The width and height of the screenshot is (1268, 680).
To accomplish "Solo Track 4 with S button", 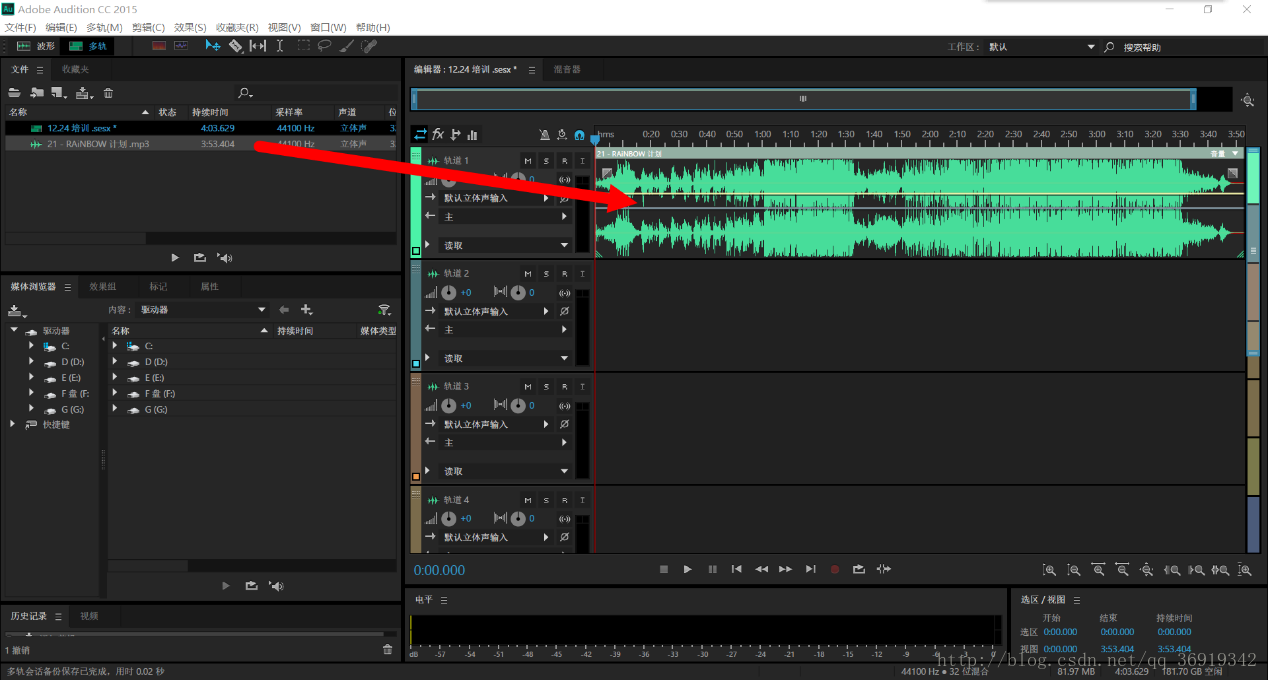I will pyautogui.click(x=546, y=499).
